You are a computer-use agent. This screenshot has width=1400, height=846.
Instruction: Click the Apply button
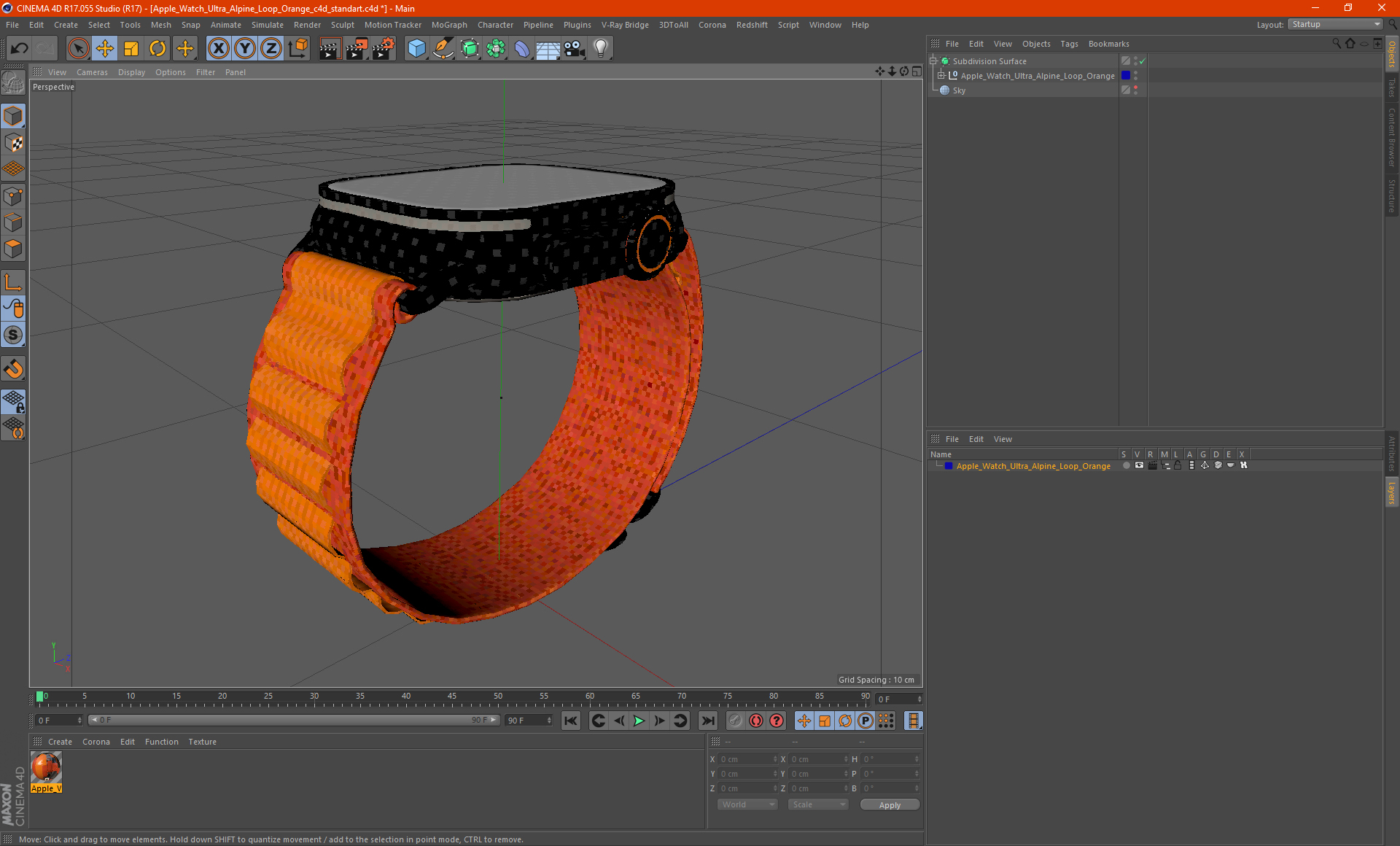(x=890, y=805)
